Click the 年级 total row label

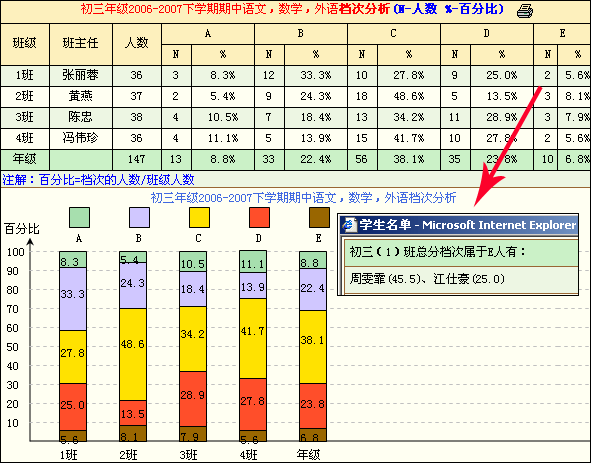[24, 159]
